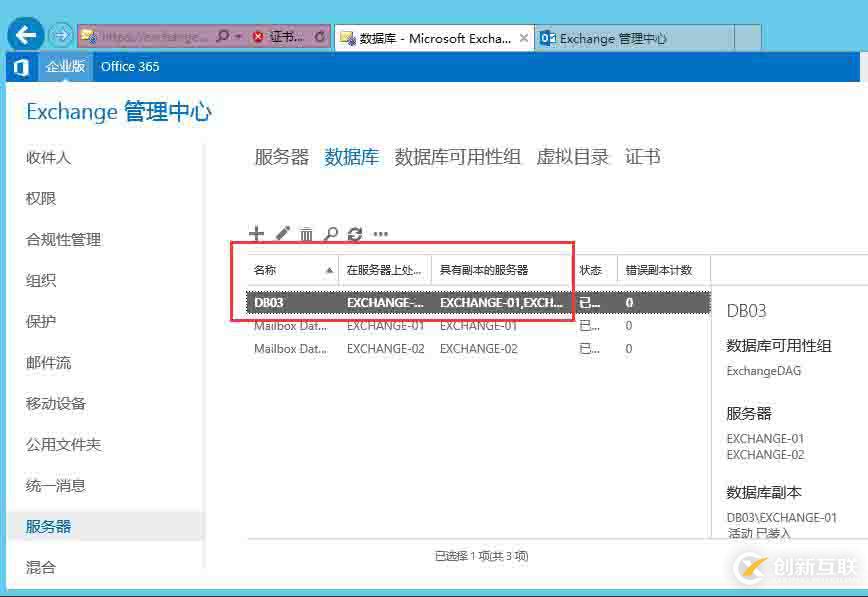Select the DB03 database row
Viewport: 868px width, 597px height.
(x=478, y=303)
